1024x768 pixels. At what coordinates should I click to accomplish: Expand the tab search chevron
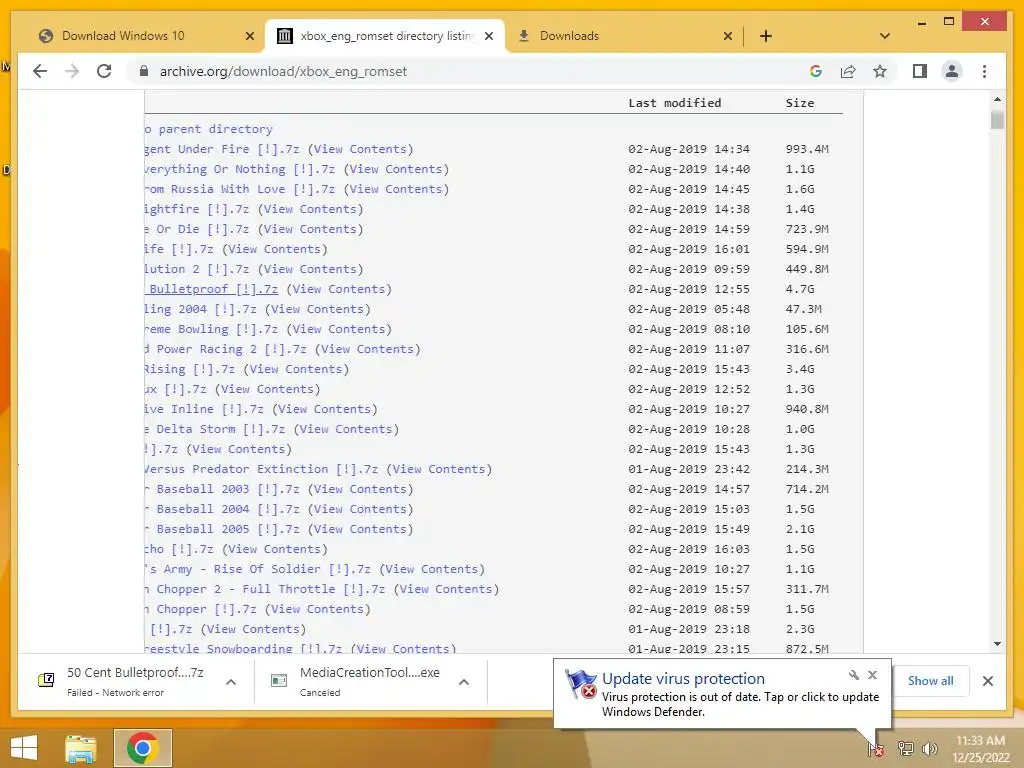click(885, 36)
